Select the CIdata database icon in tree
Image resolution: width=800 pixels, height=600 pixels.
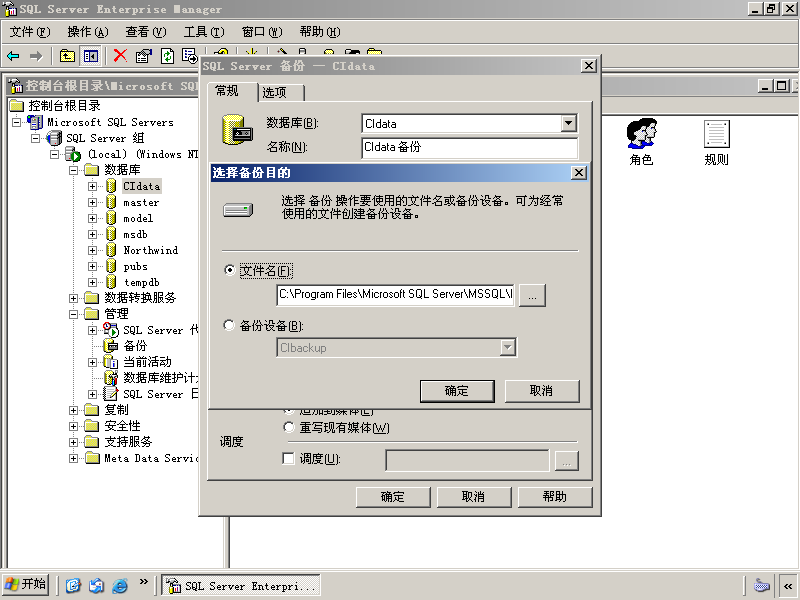[111, 186]
